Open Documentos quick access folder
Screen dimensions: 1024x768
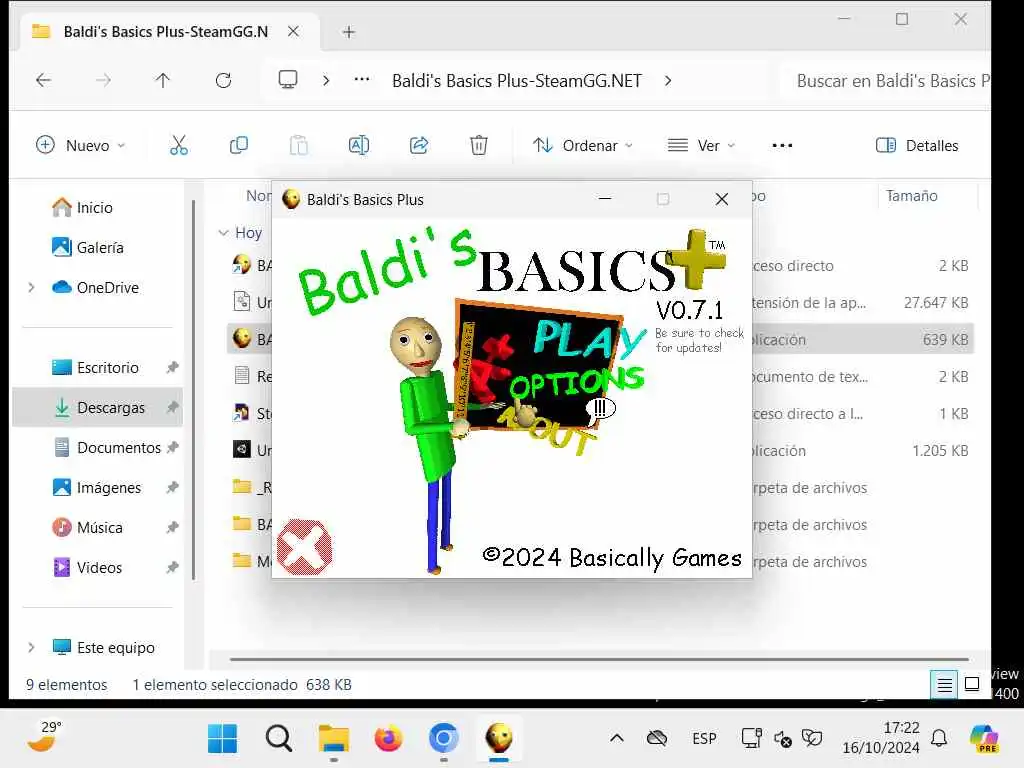pyautogui.click(x=118, y=447)
